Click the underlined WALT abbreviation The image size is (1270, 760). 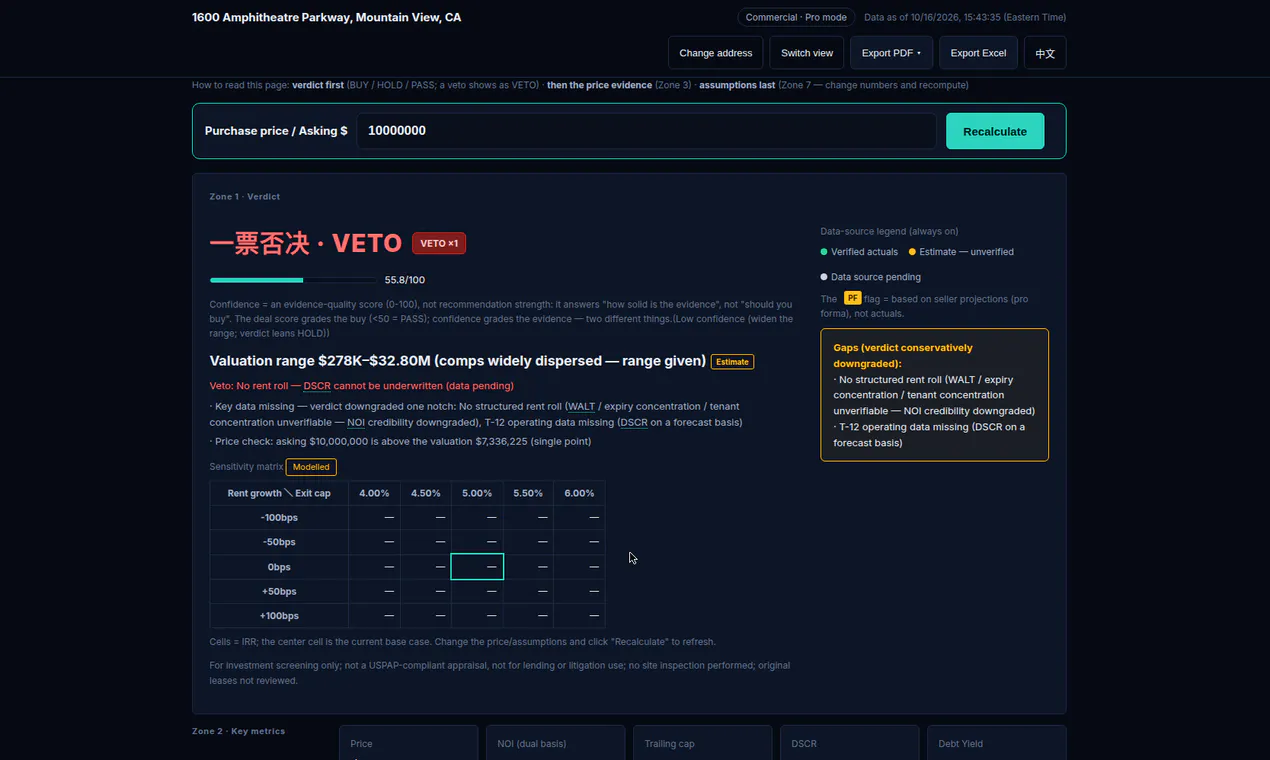coord(581,407)
